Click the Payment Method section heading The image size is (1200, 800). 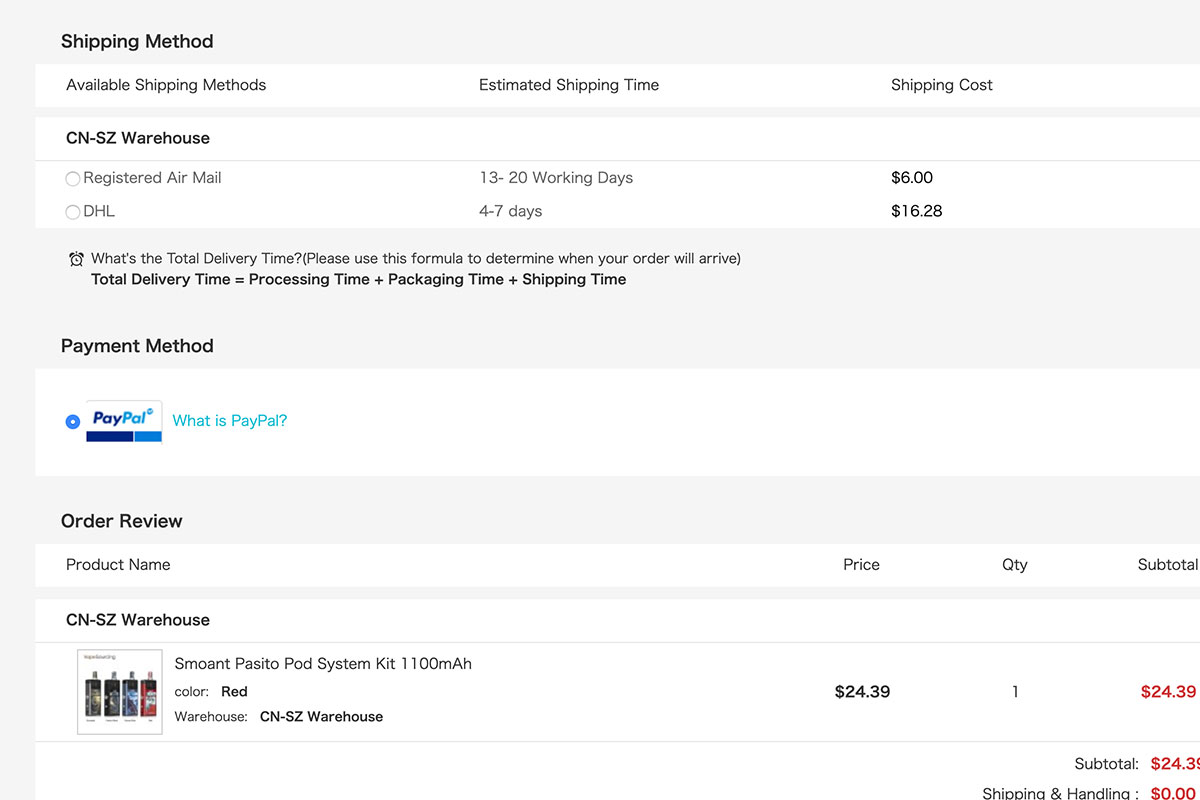(137, 346)
